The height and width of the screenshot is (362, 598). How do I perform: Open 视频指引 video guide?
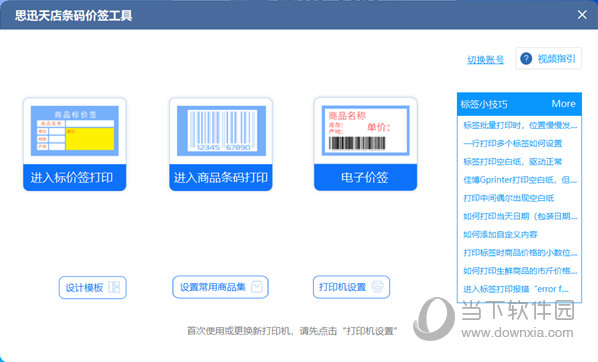pyautogui.click(x=548, y=58)
